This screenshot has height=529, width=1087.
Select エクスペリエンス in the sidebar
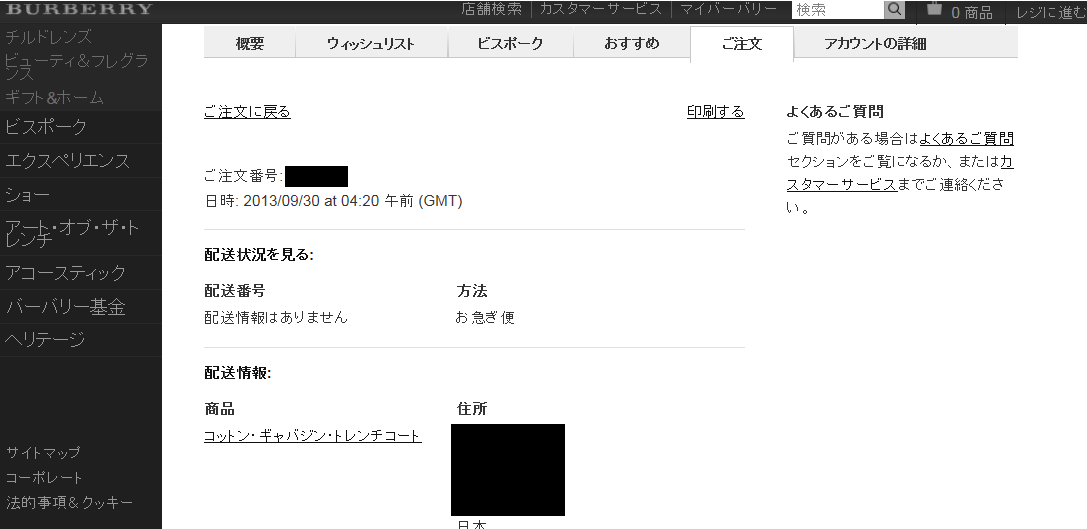click(67, 161)
